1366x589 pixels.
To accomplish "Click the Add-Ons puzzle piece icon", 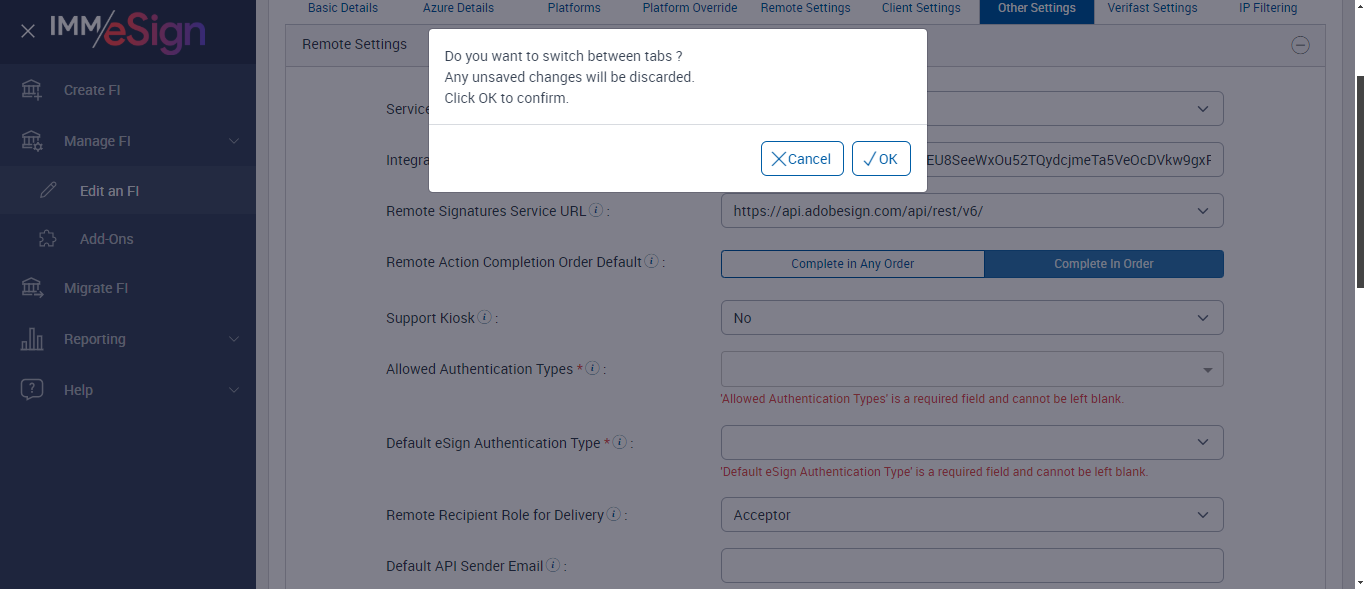I will [48, 239].
